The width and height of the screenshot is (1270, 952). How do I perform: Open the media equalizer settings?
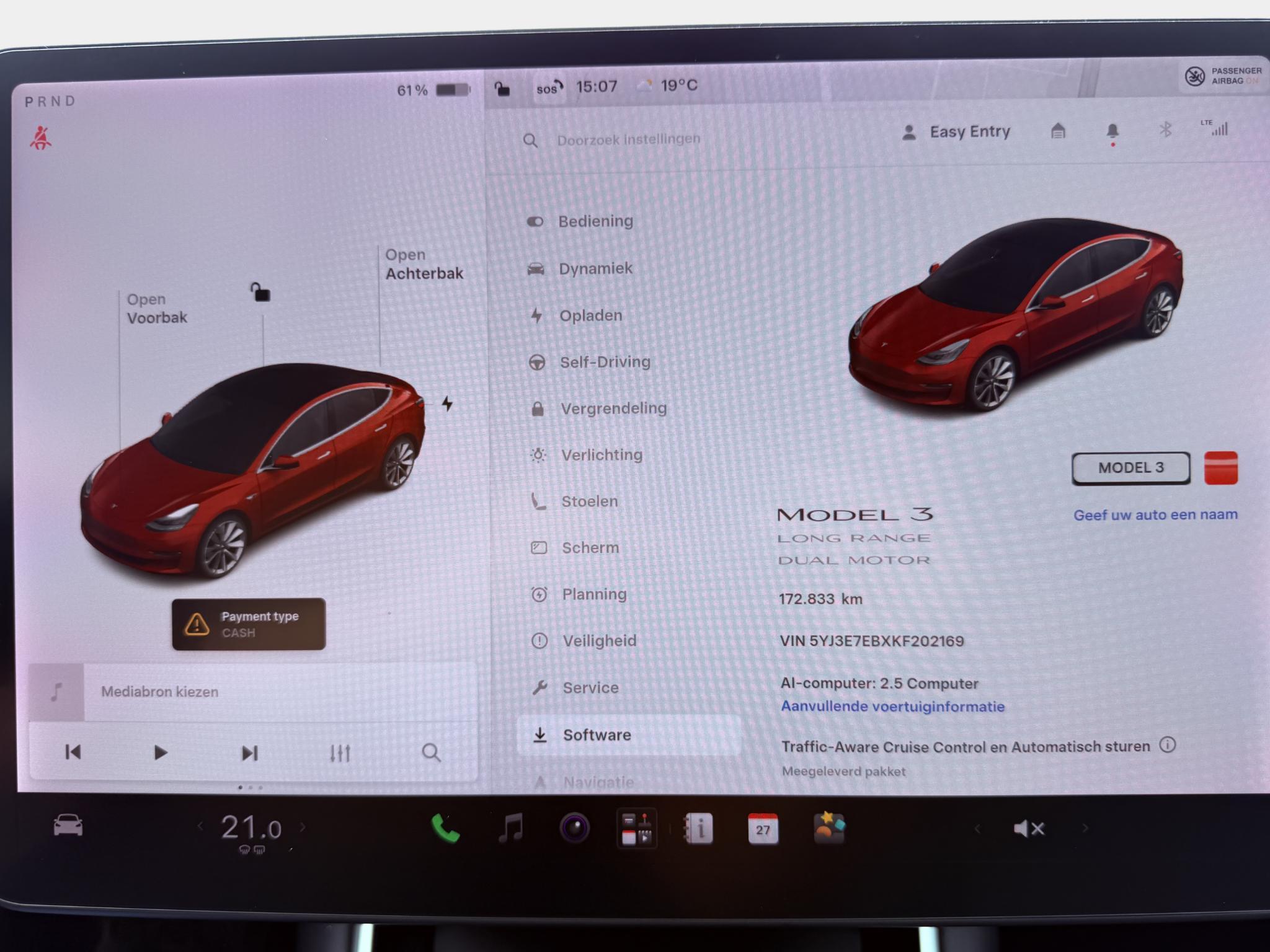(340, 754)
